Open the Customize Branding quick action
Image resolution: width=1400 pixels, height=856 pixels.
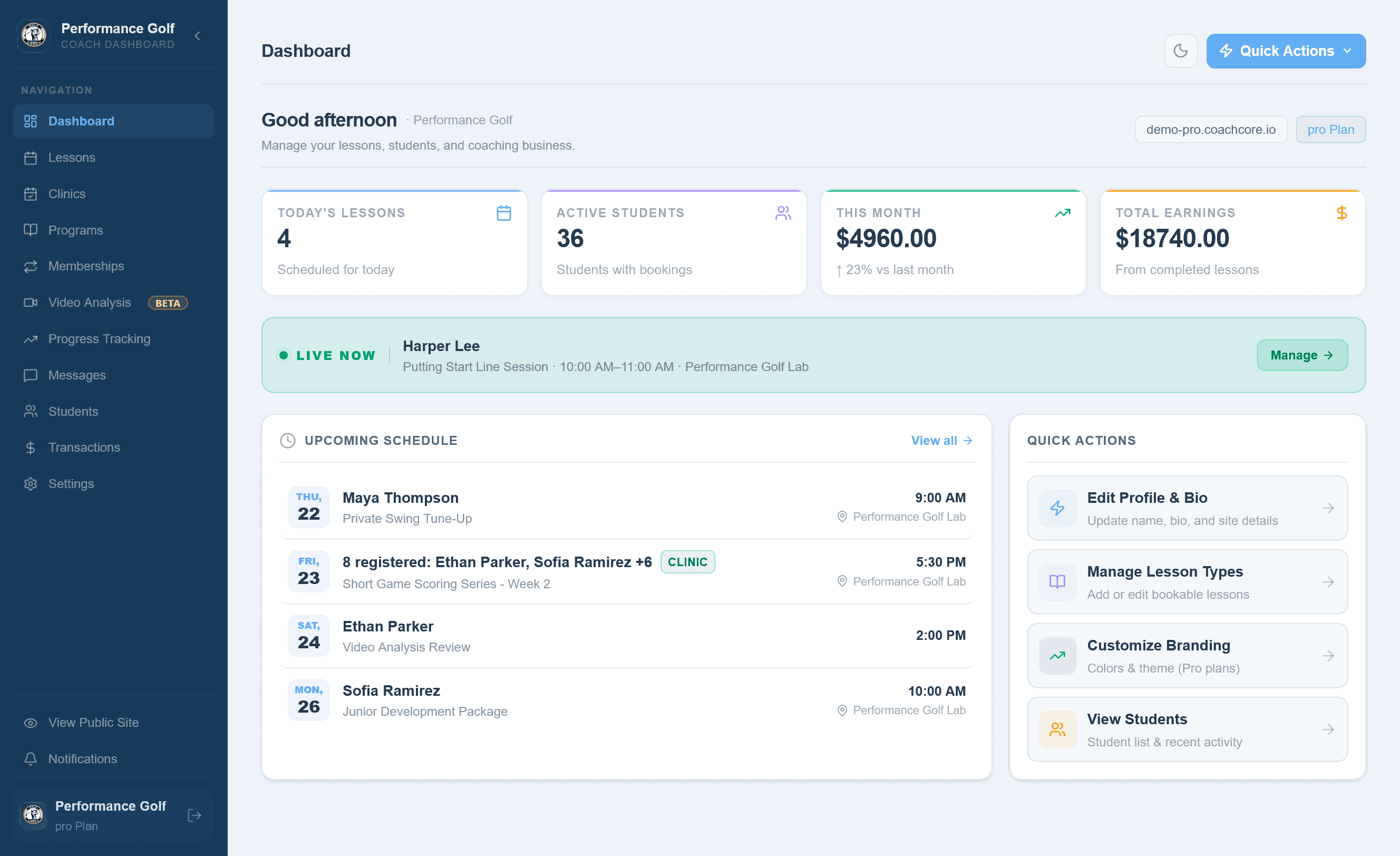1187,656
